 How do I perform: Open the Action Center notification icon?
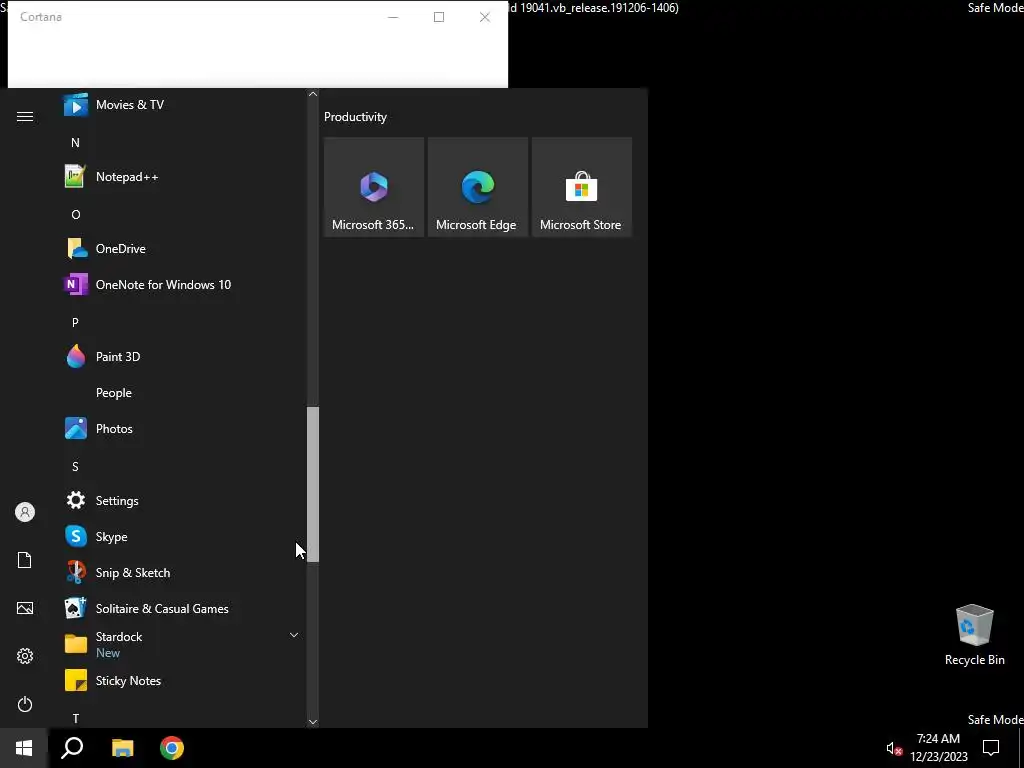pos(991,748)
